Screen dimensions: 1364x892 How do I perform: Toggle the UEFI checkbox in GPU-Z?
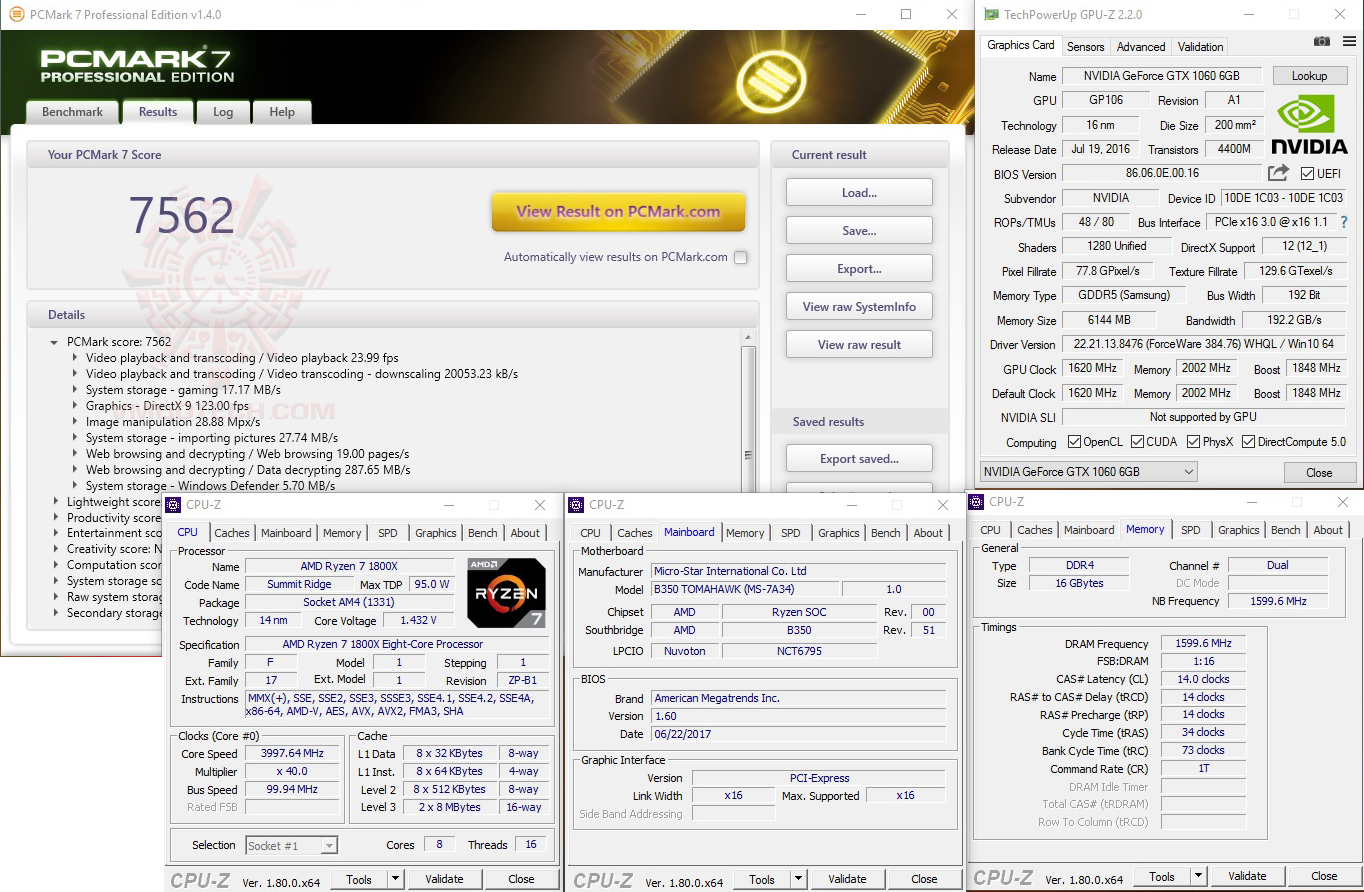click(x=1307, y=174)
